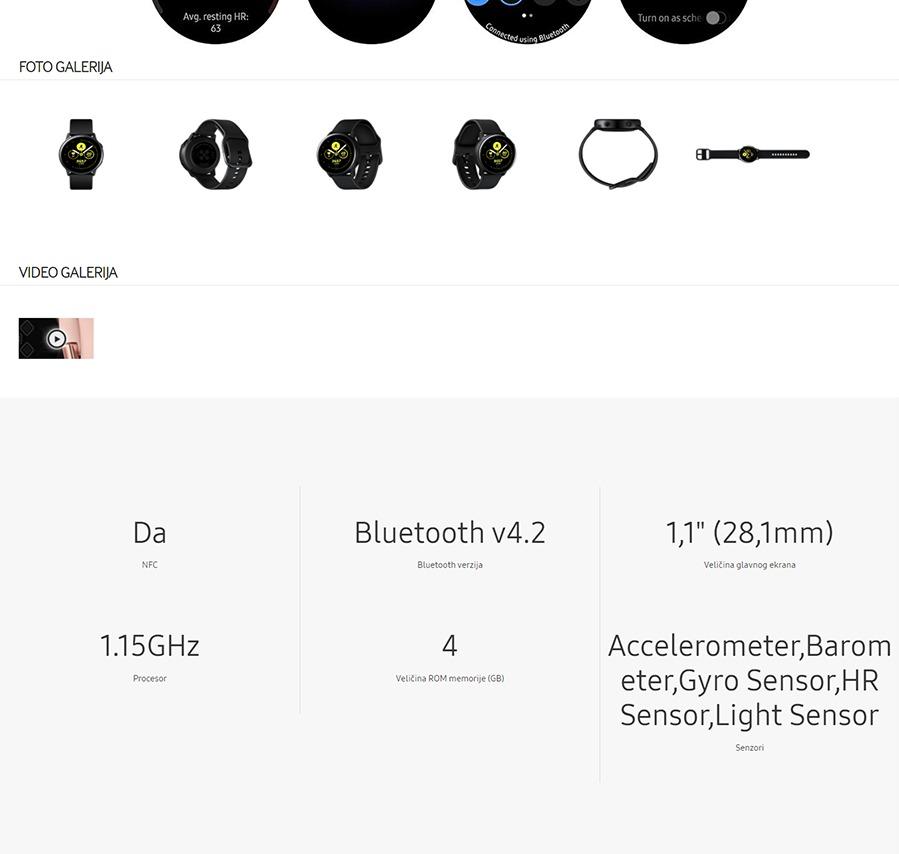Toggle the 'Turn on as scheduled' switch
The image size is (899, 854).
tap(715, 18)
